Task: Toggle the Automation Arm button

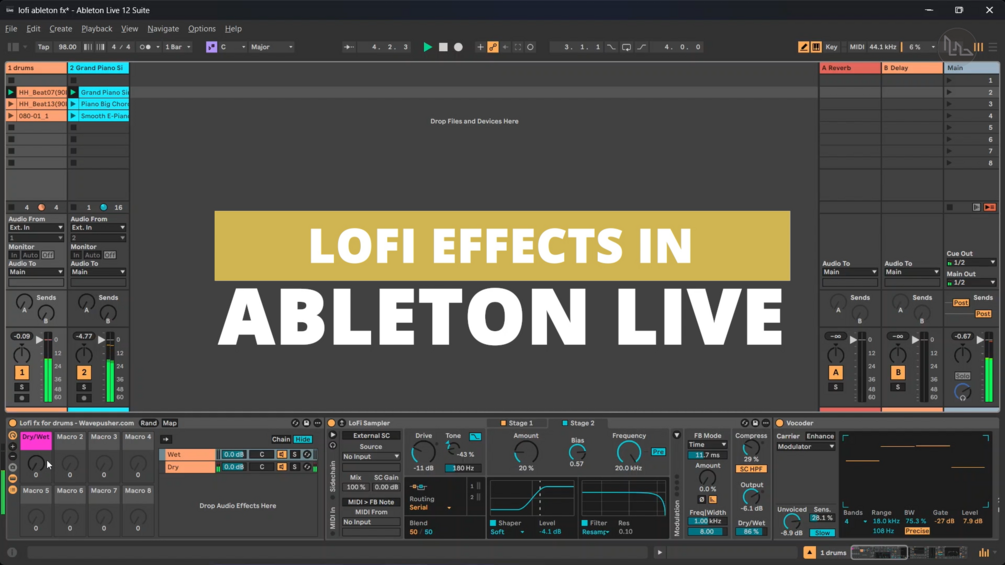Action: (x=493, y=47)
